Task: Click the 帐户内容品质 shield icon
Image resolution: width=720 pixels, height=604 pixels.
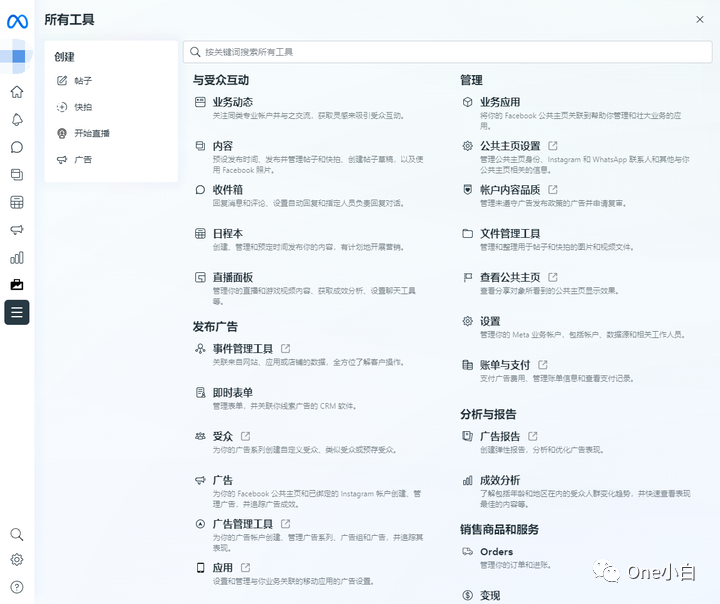Action: (467, 190)
